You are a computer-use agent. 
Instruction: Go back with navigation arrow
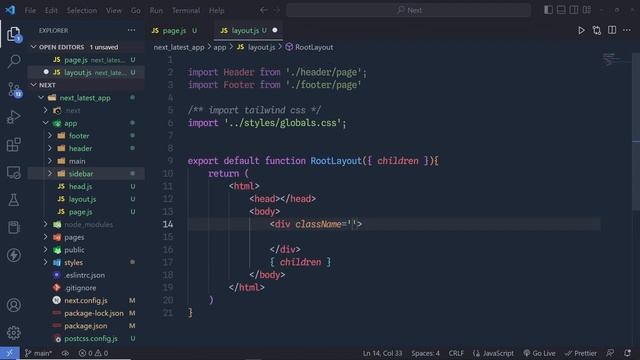pos(264,10)
